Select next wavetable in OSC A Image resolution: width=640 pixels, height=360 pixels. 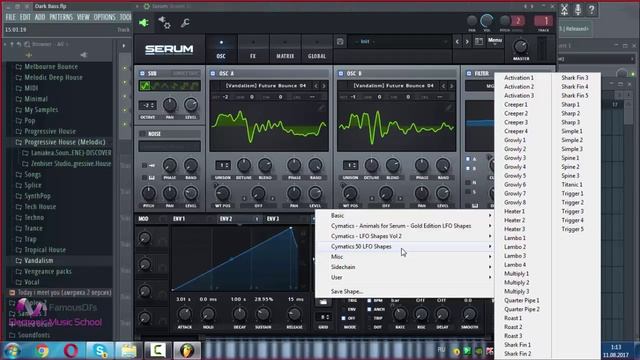[x=324, y=86]
